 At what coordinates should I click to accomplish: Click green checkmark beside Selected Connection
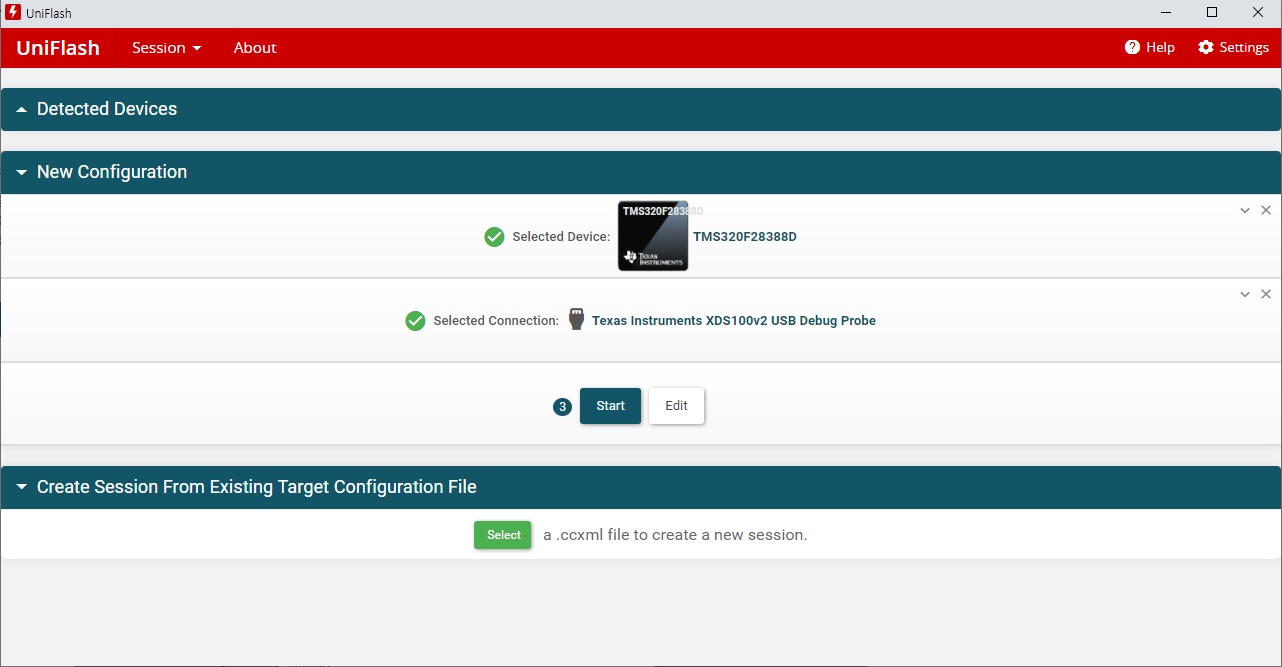[x=415, y=321]
